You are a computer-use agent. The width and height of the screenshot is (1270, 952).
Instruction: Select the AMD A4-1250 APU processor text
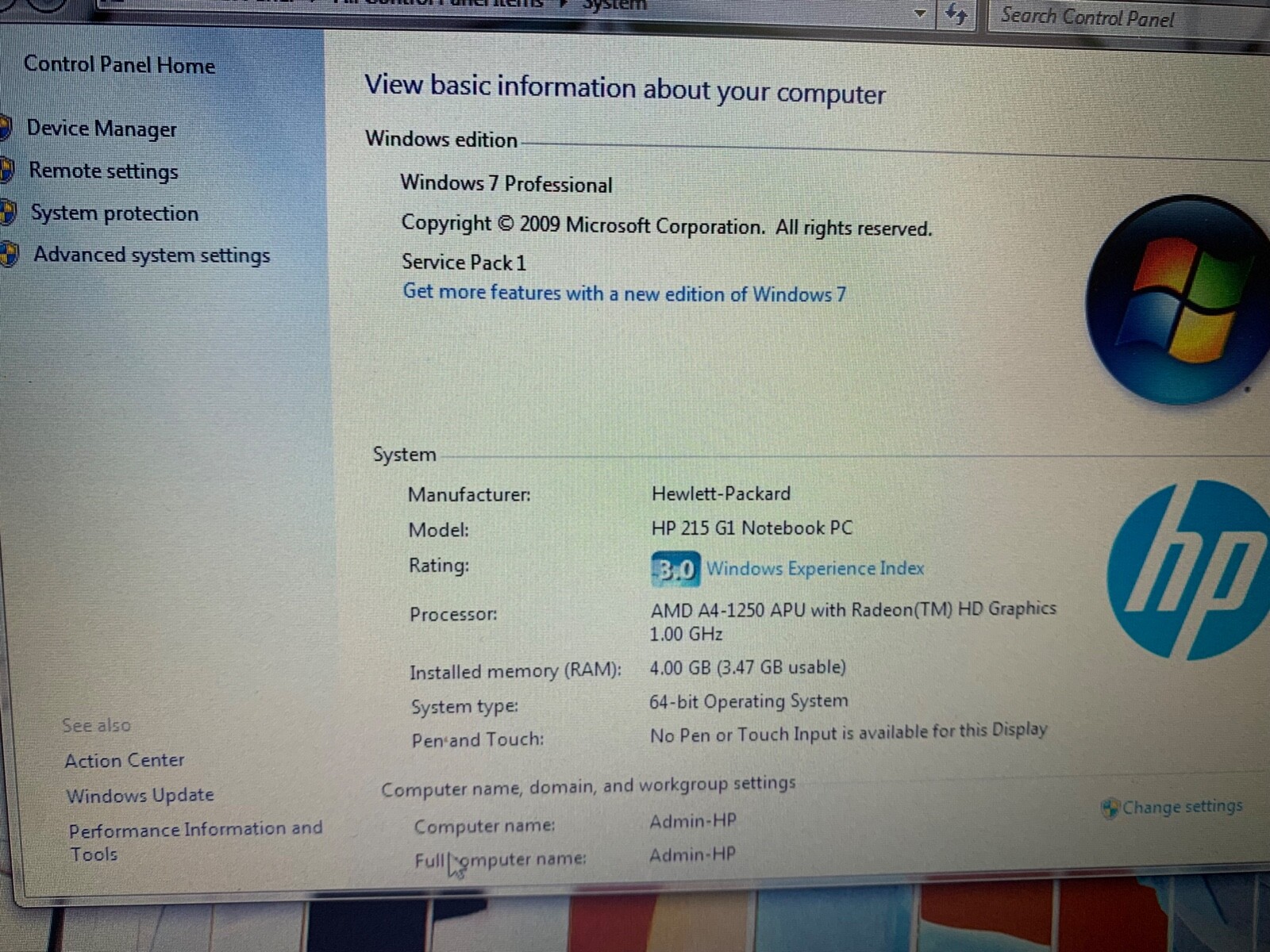click(853, 621)
